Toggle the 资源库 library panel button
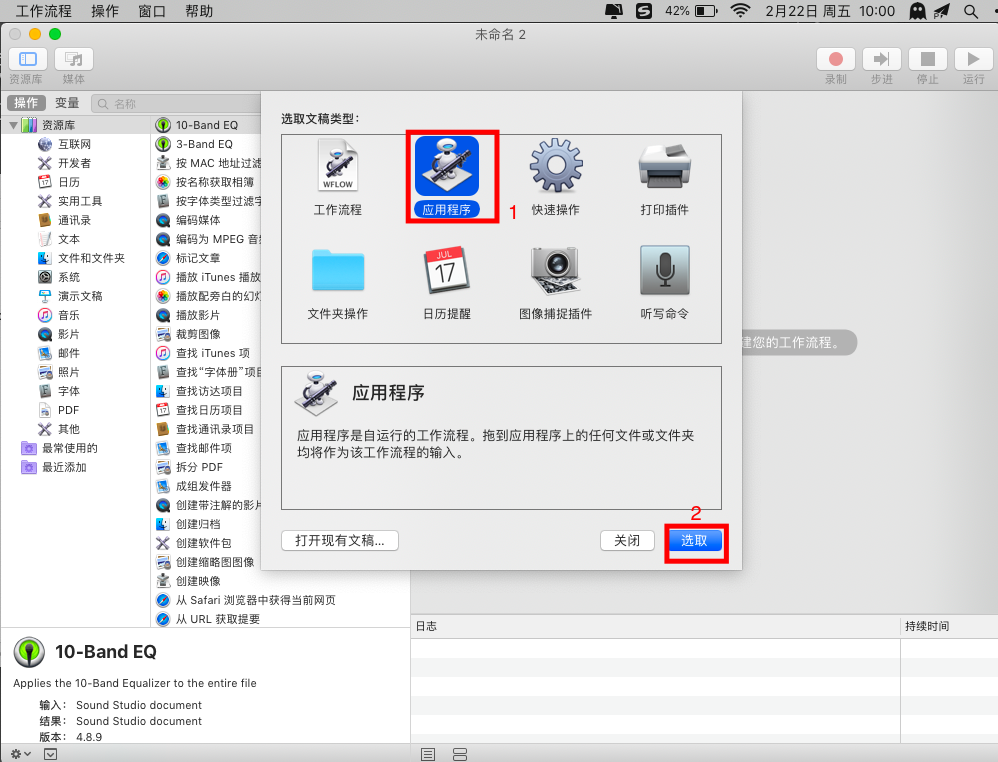 [x=27, y=60]
